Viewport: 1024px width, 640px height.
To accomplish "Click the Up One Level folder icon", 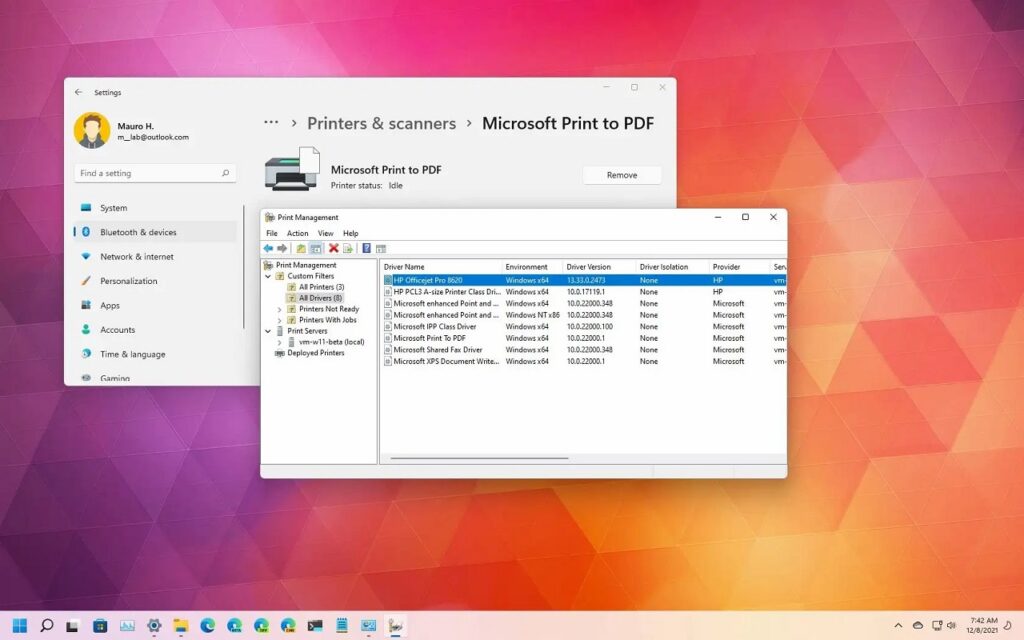I will click(x=301, y=248).
